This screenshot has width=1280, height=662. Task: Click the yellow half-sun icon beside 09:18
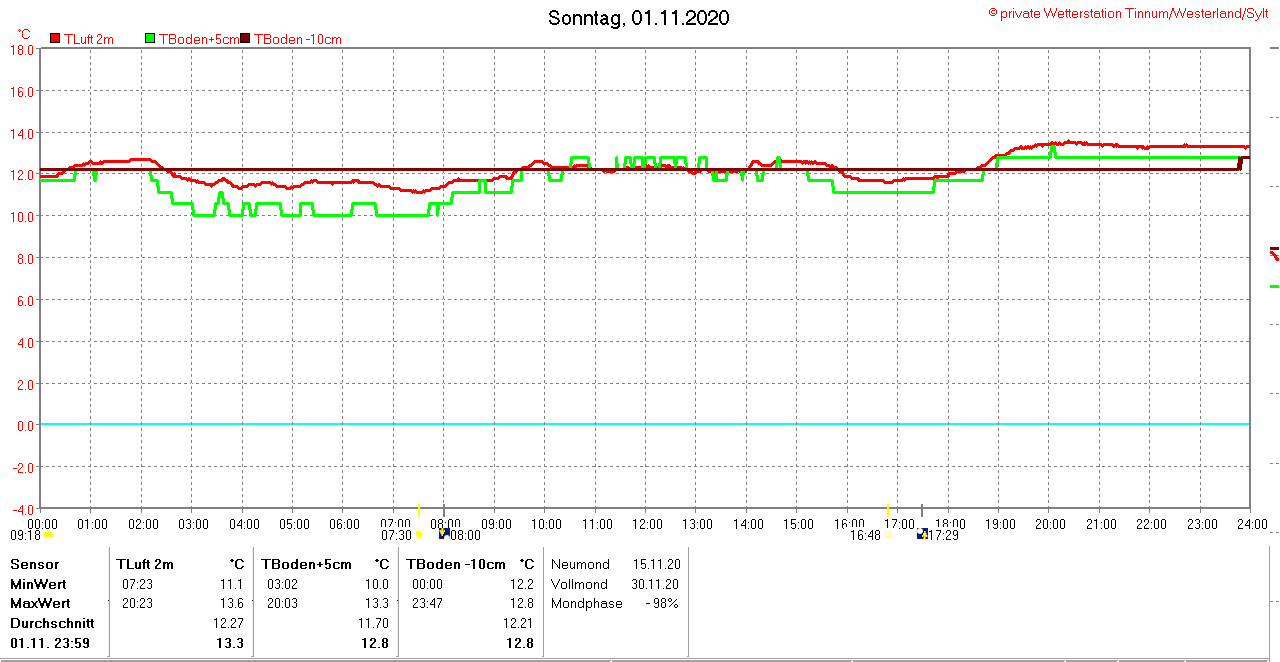pos(48,535)
